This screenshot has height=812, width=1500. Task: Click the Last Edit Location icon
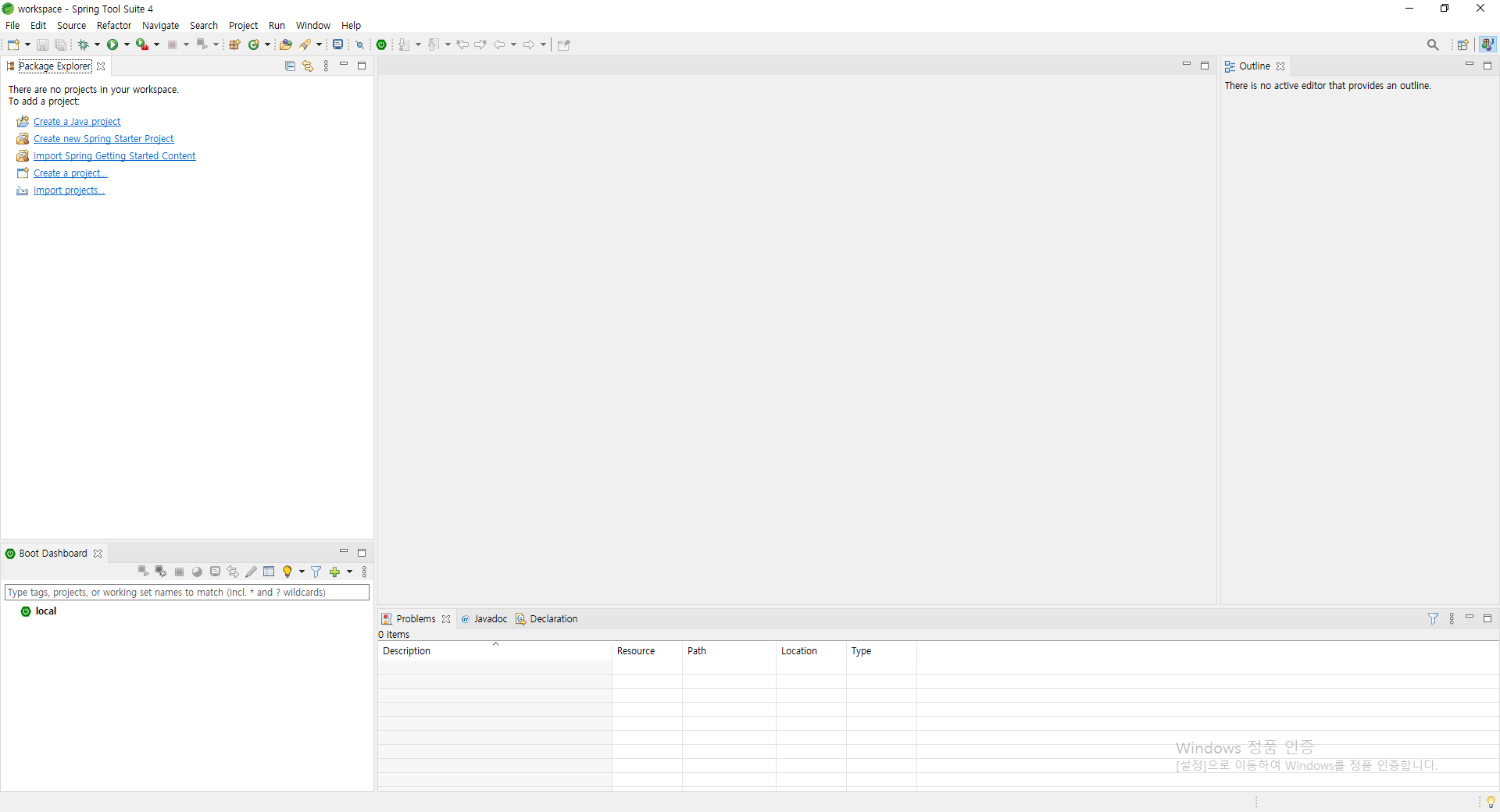(x=462, y=45)
